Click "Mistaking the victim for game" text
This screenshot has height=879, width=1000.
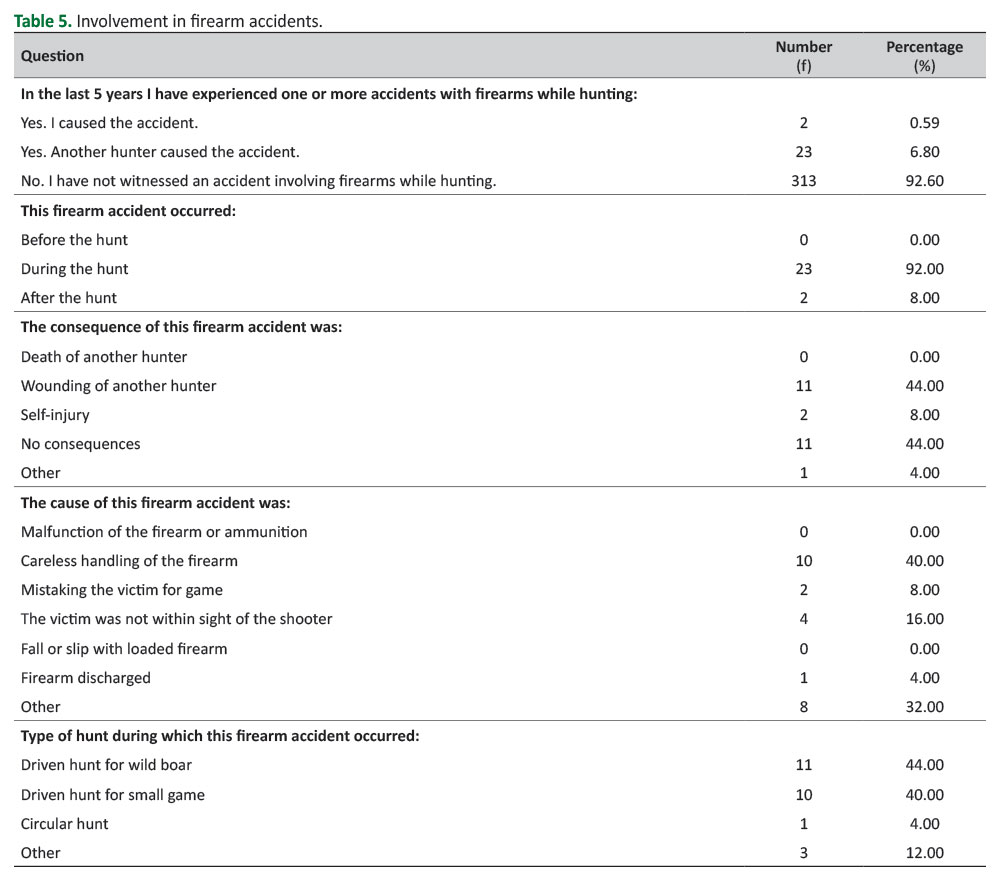122,590
